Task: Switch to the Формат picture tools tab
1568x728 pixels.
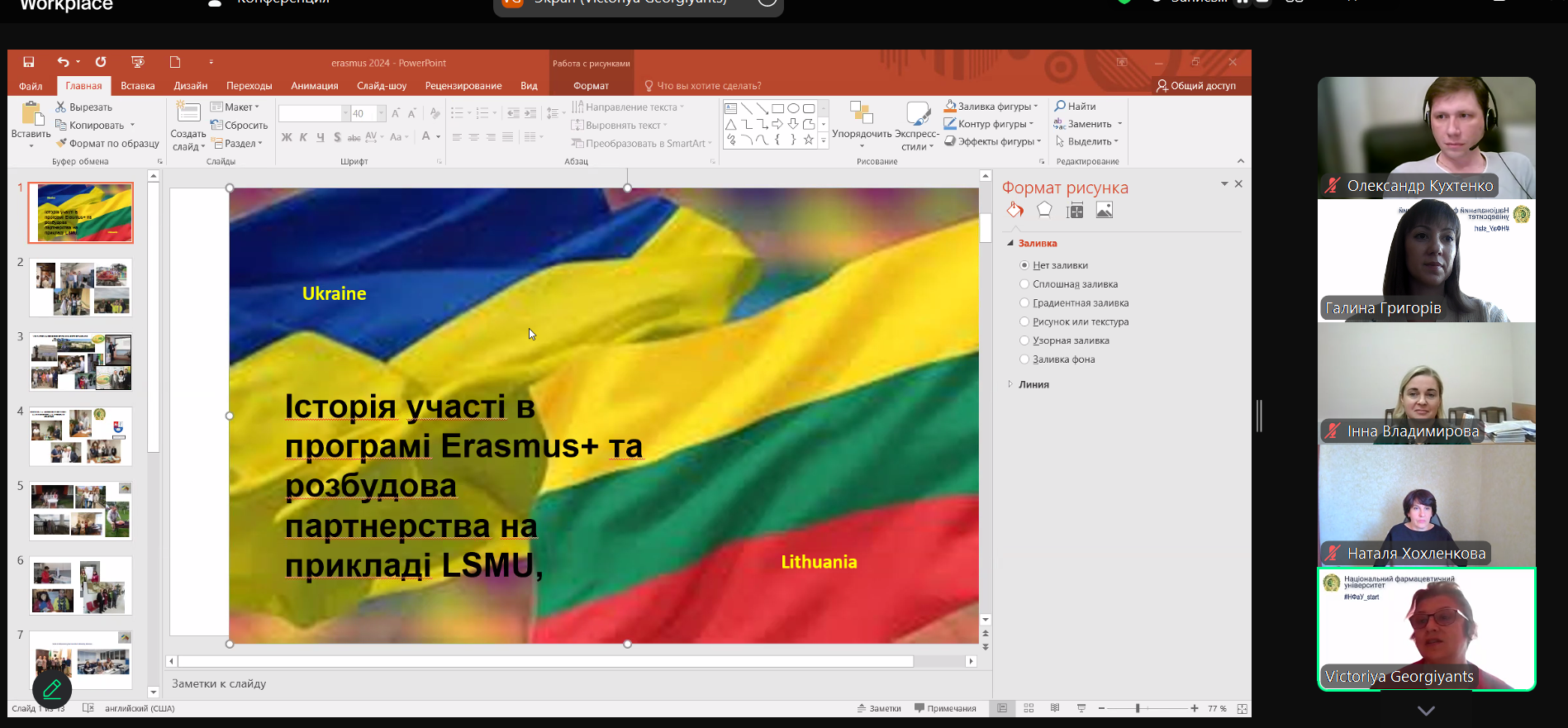Action: pyautogui.click(x=591, y=86)
